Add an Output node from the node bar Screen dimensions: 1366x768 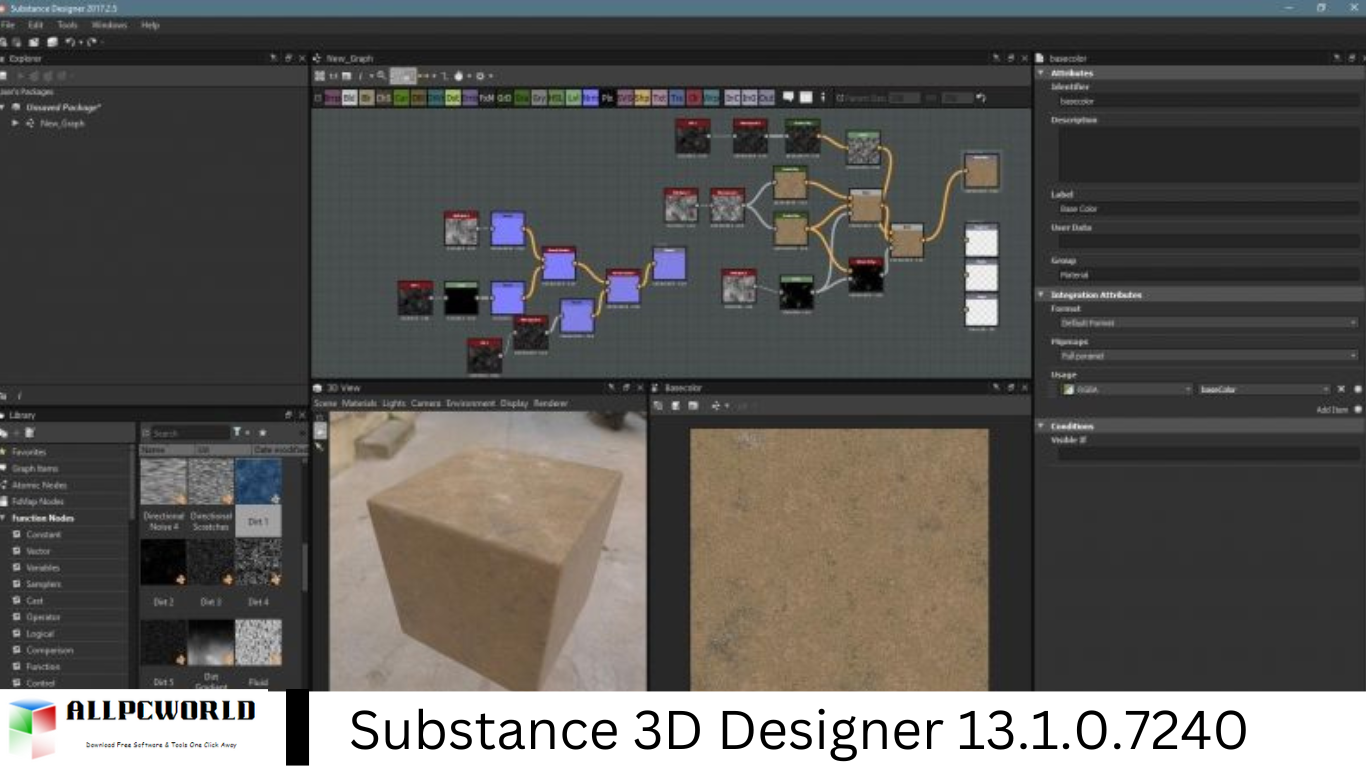click(x=766, y=98)
